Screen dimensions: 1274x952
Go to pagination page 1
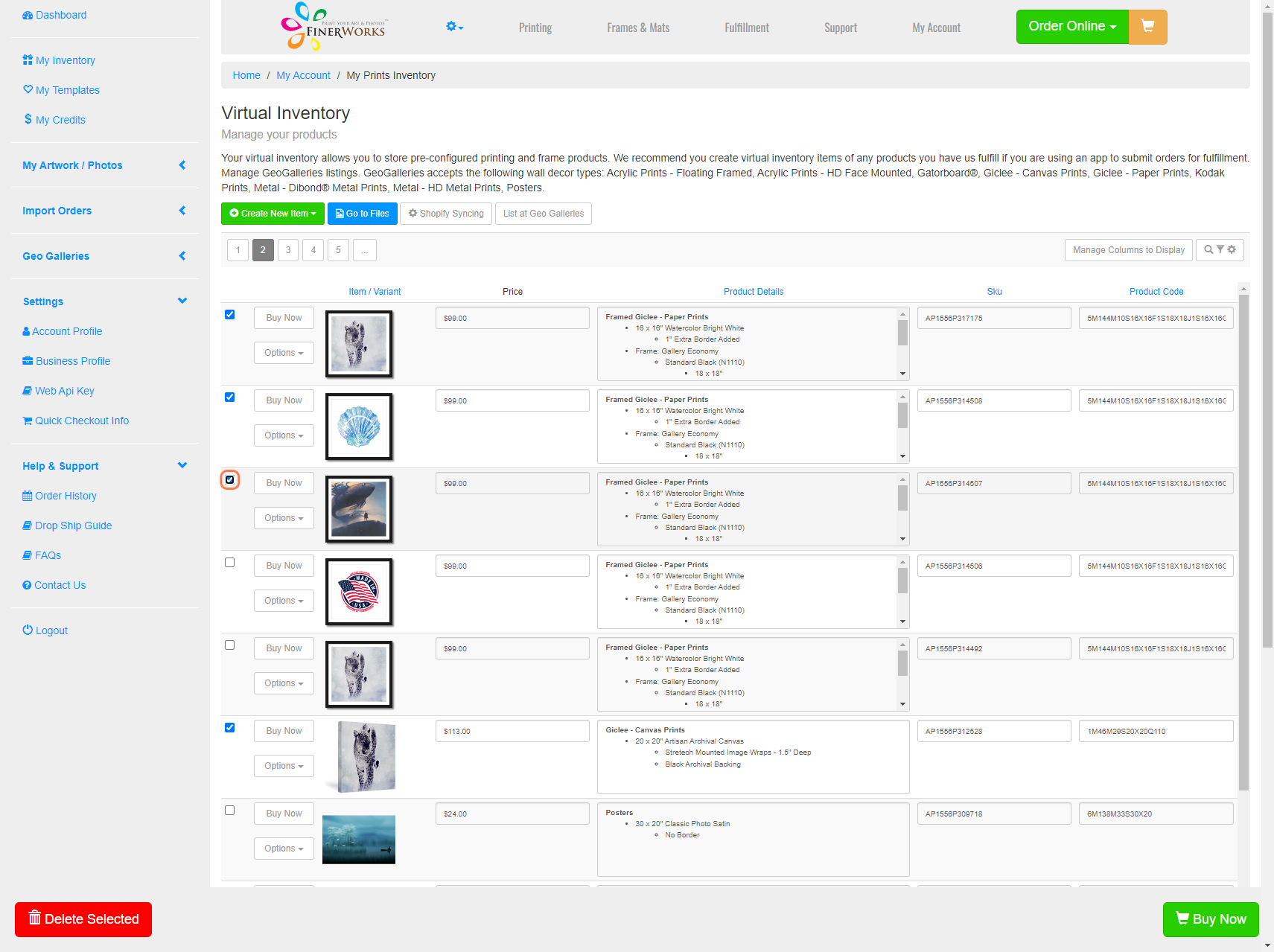(238, 250)
